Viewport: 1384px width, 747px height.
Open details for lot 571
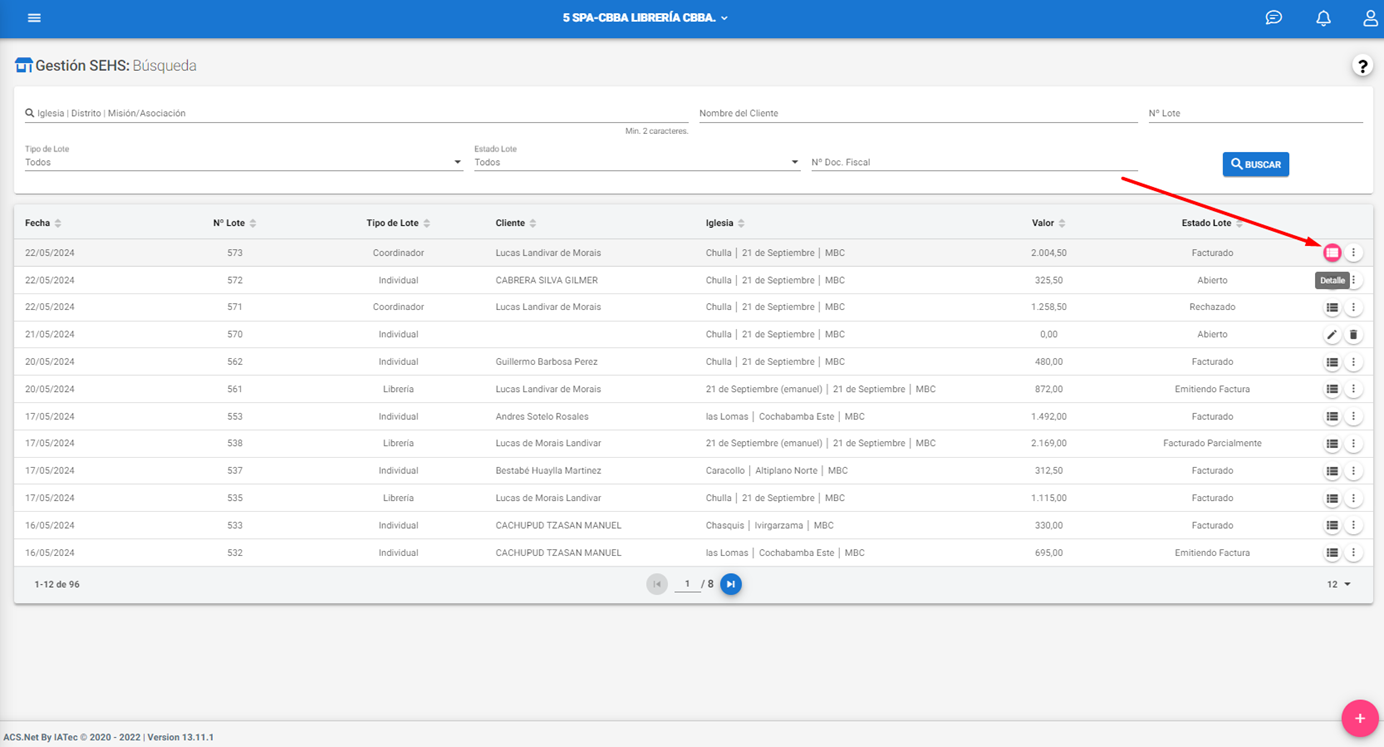coord(1332,308)
